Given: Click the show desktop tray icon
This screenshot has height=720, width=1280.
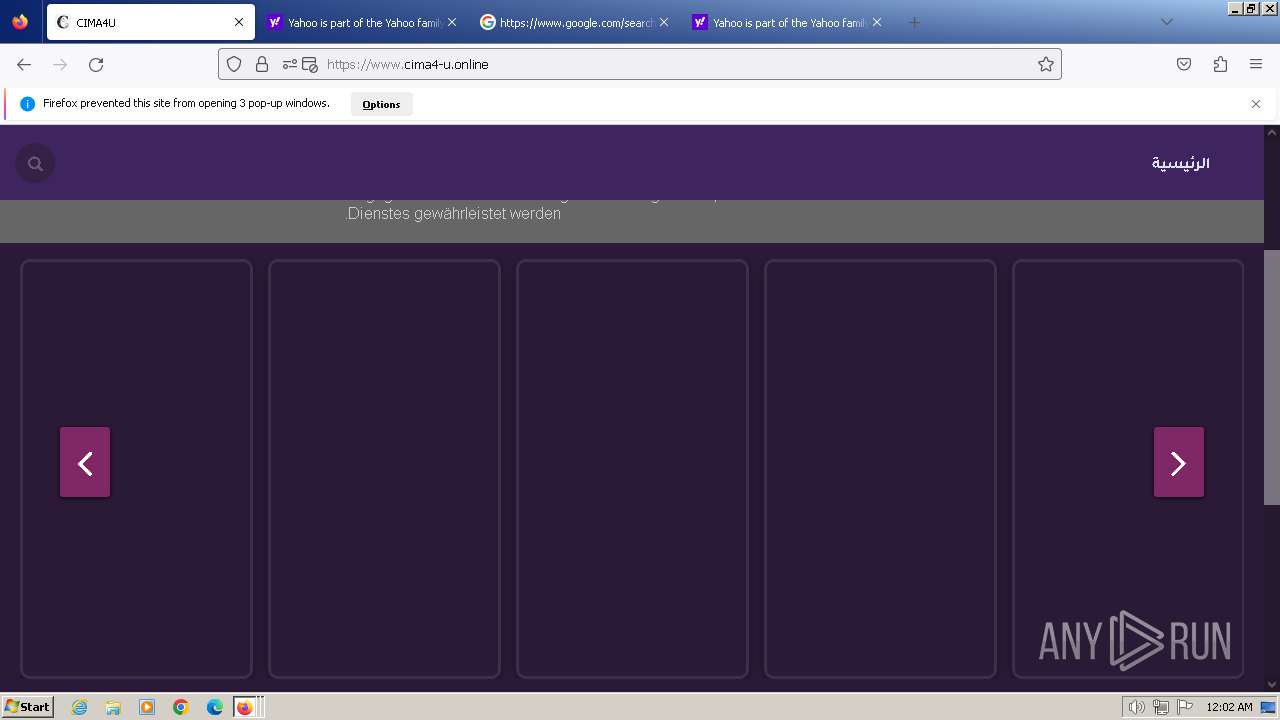Looking at the screenshot, I should (1269, 707).
